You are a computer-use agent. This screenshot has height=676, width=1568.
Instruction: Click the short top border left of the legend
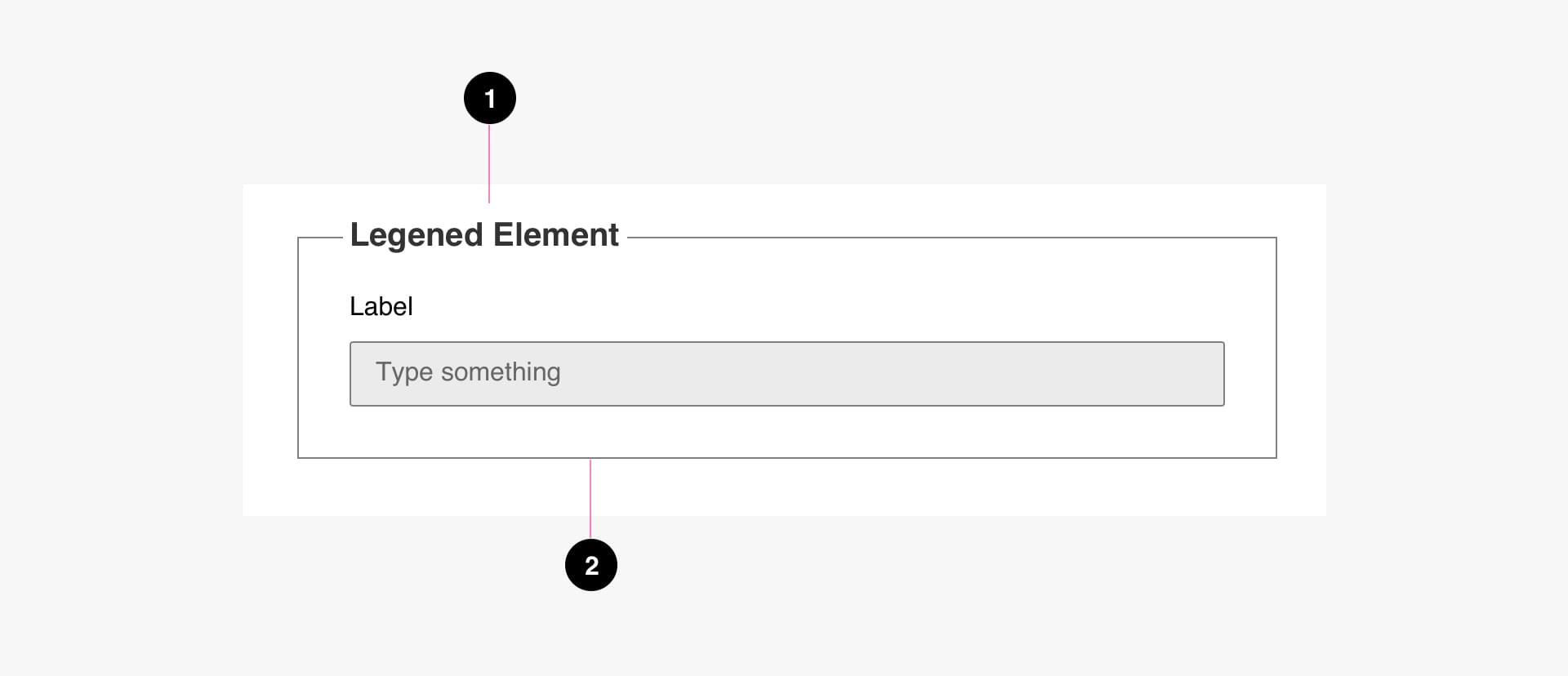[320, 238]
